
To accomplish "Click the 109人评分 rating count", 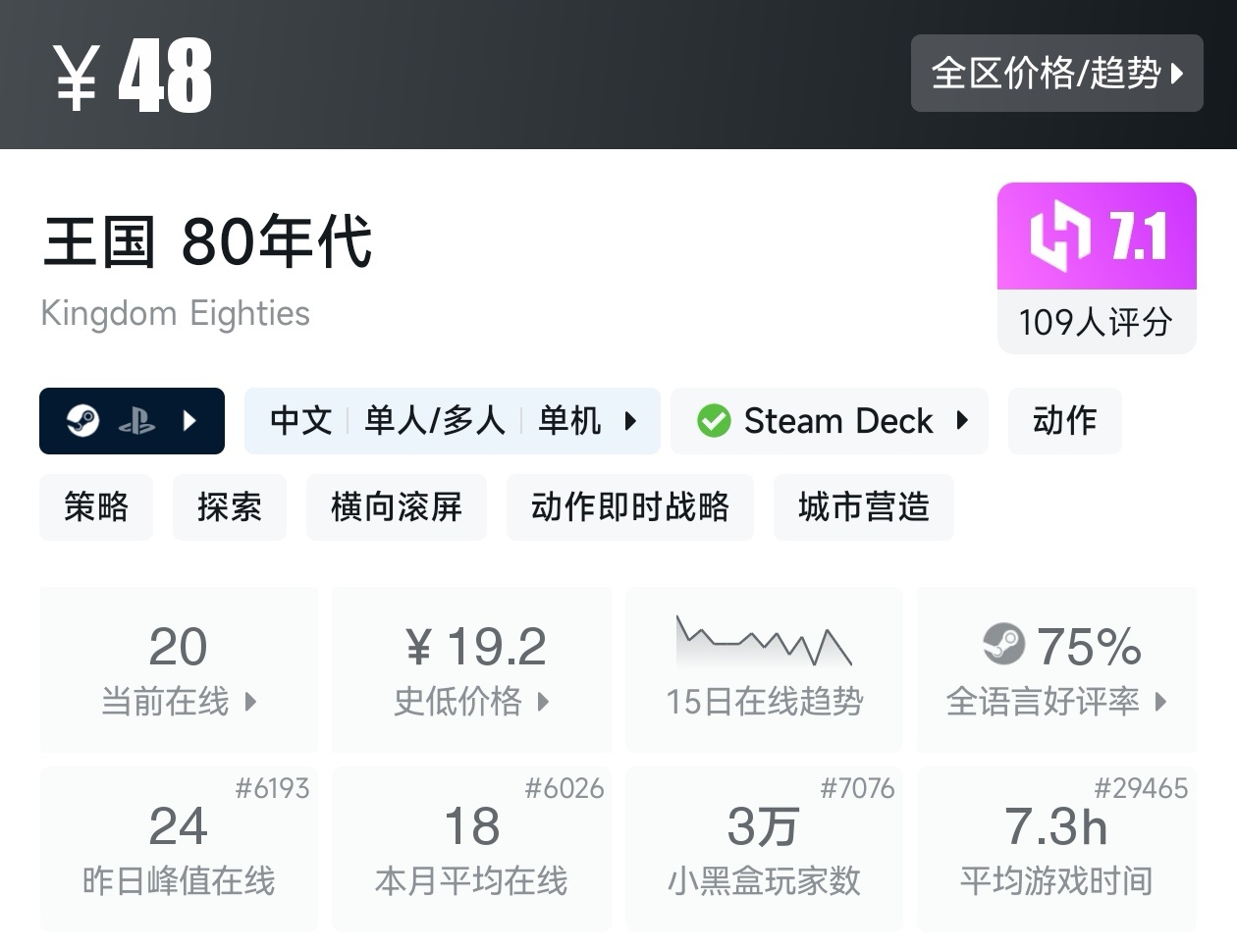I will pos(1096,322).
